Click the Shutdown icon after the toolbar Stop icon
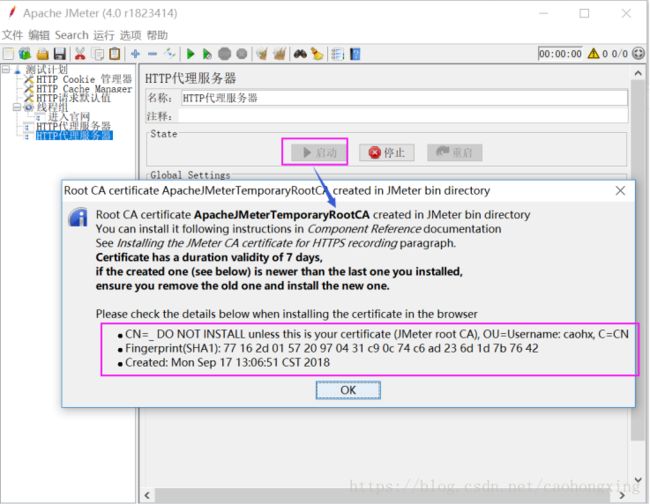Viewport: 650px width, 504px height. [242, 54]
